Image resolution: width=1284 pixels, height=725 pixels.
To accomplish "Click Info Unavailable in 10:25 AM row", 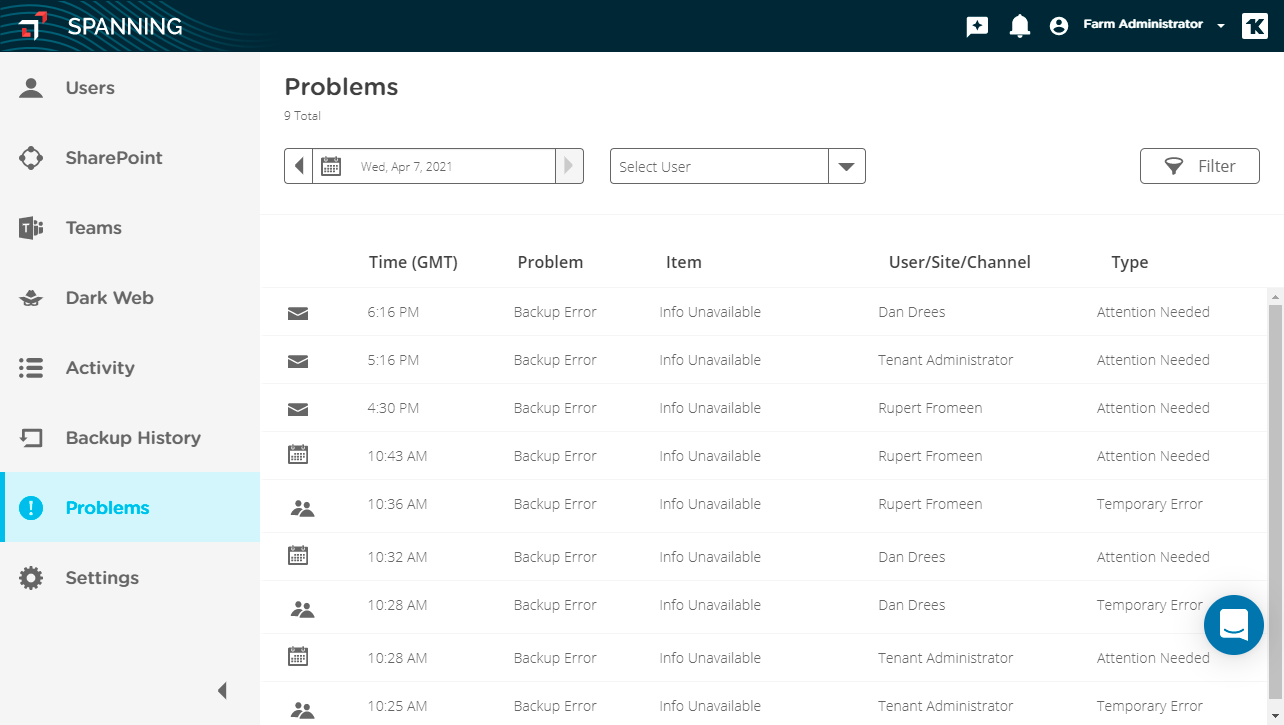I will (x=710, y=706).
